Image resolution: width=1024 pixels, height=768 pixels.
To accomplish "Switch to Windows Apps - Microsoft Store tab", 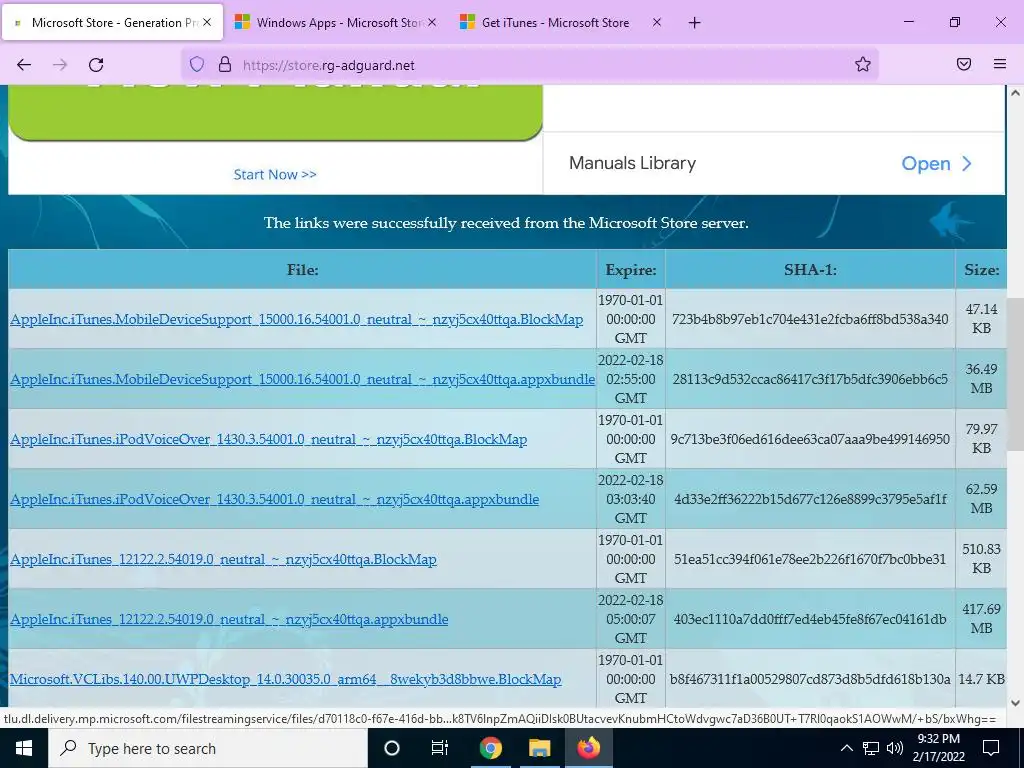I will tap(333, 22).
